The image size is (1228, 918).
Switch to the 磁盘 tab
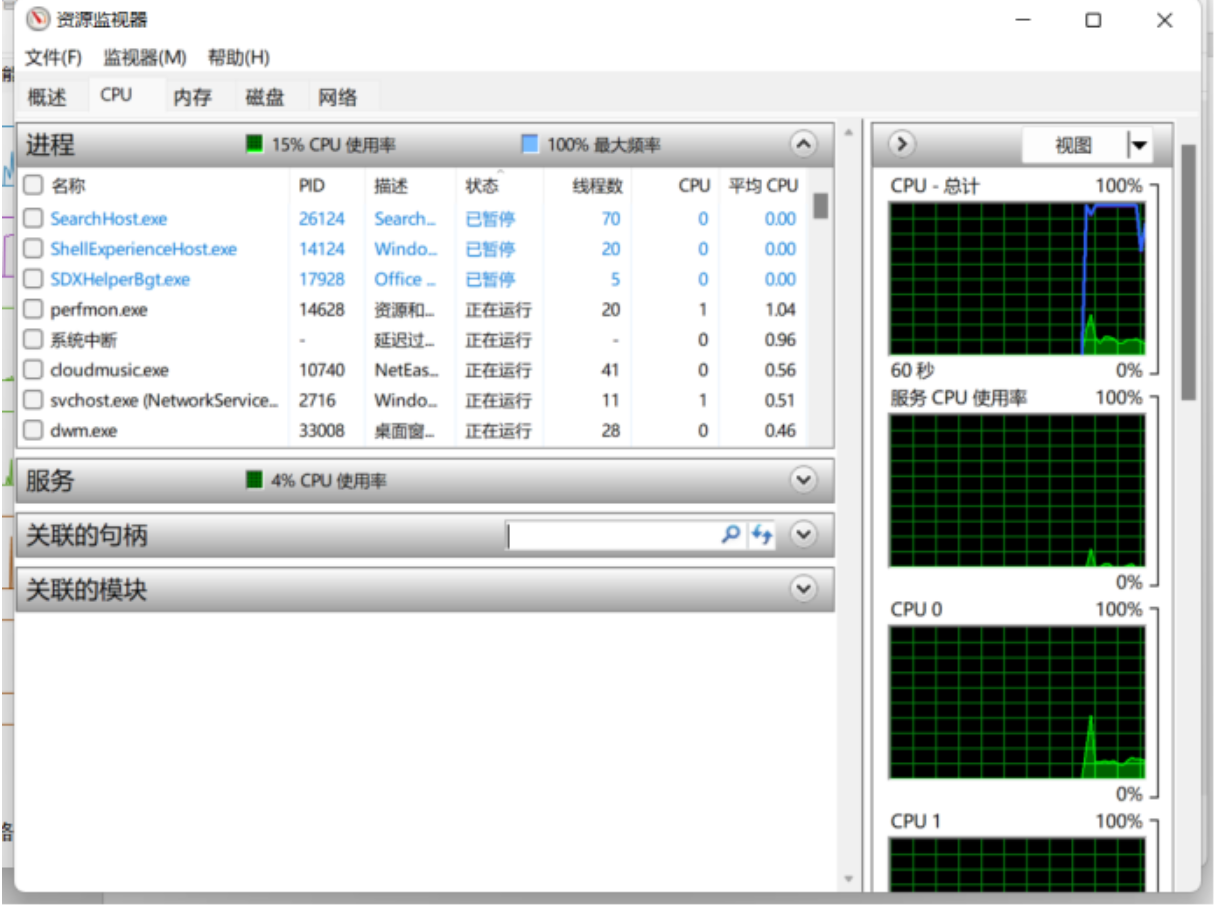(x=265, y=97)
